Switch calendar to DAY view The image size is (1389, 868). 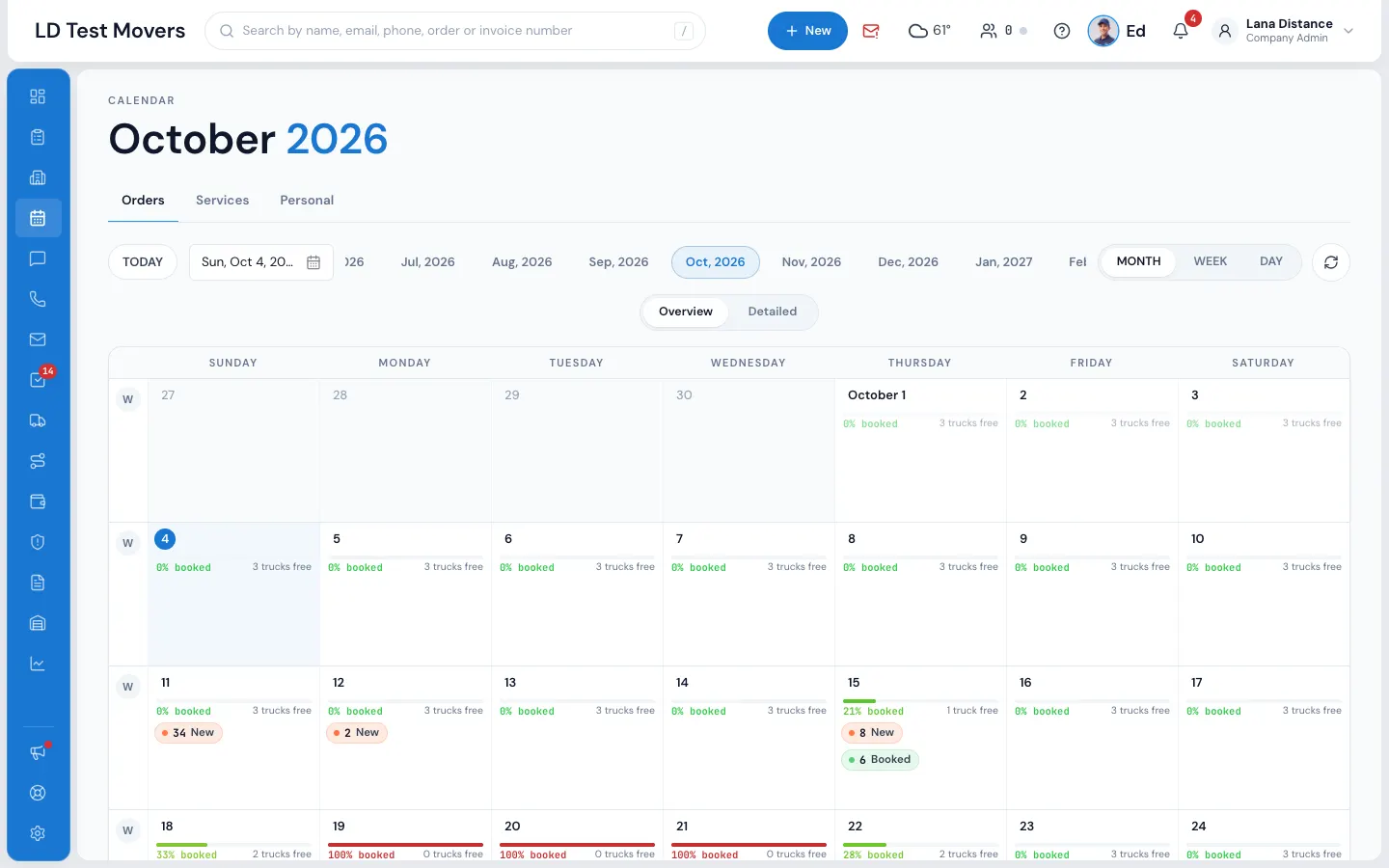pyautogui.click(x=1270, y=261)
